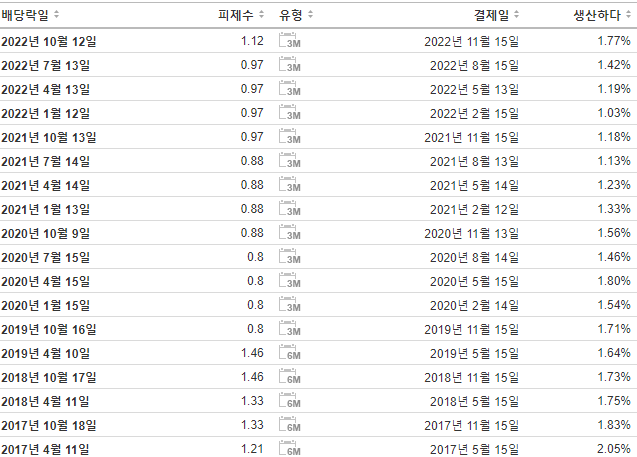
Task: Click payment date 2017년 11월 15일
Action: point(472,425)
